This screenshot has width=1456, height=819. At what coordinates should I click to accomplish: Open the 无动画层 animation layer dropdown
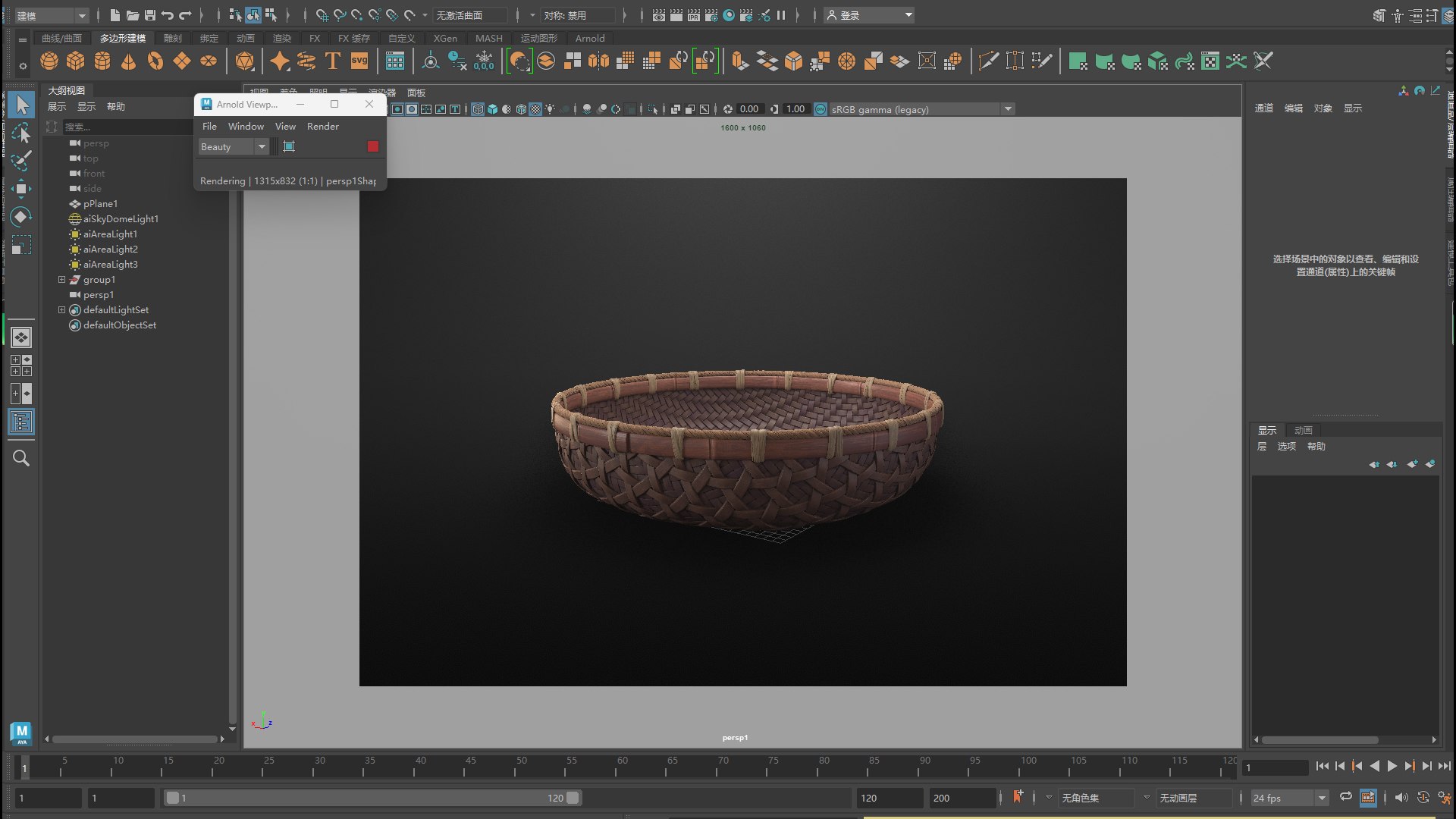coord(1194,798)
